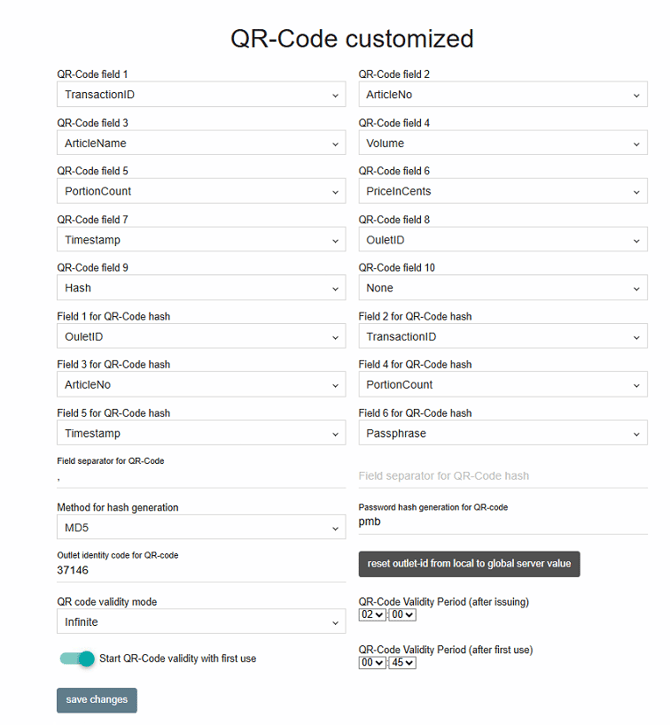670x725 pixels.
Task: Expand the QR code validity mode dropdown
Action: [x=201, y=622]
